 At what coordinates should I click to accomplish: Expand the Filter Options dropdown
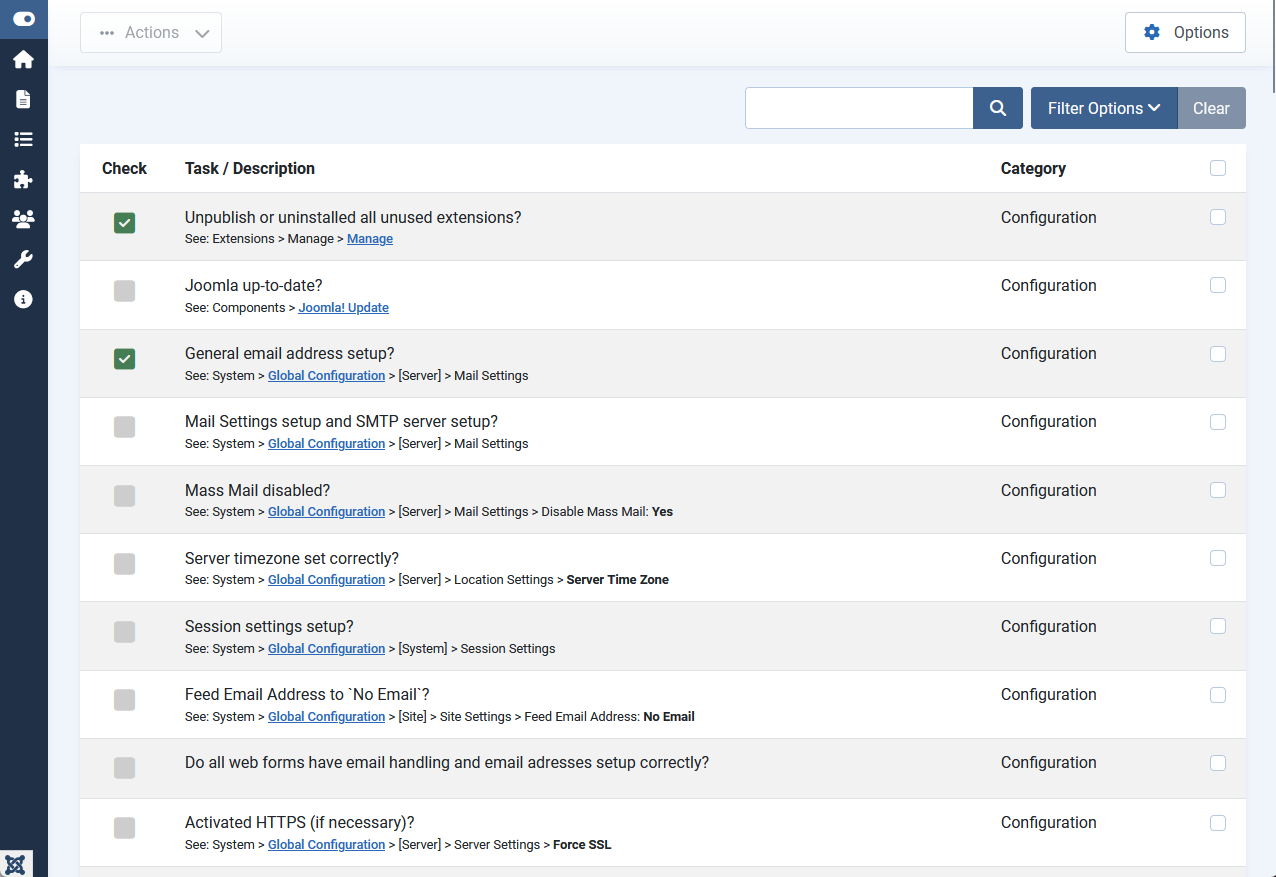coord(1103,108)
